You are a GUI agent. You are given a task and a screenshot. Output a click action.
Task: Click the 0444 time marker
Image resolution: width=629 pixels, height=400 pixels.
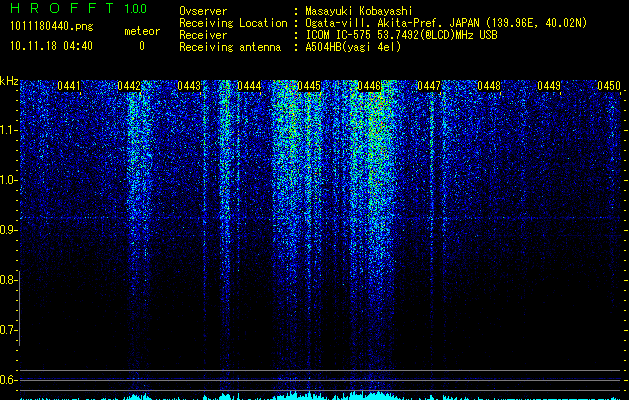(249, 86)
